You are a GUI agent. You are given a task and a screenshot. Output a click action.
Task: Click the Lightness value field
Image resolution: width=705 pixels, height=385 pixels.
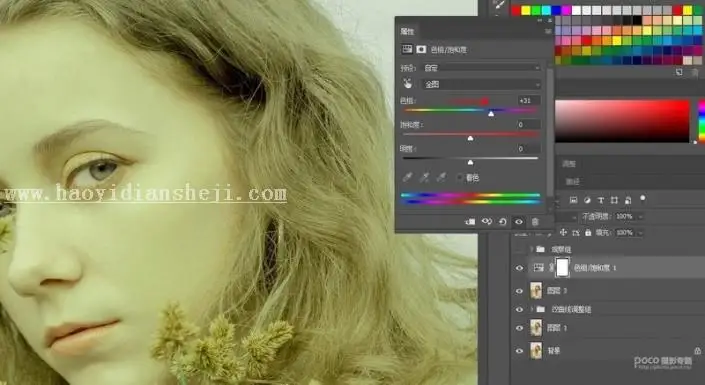(x=528, y=148)
